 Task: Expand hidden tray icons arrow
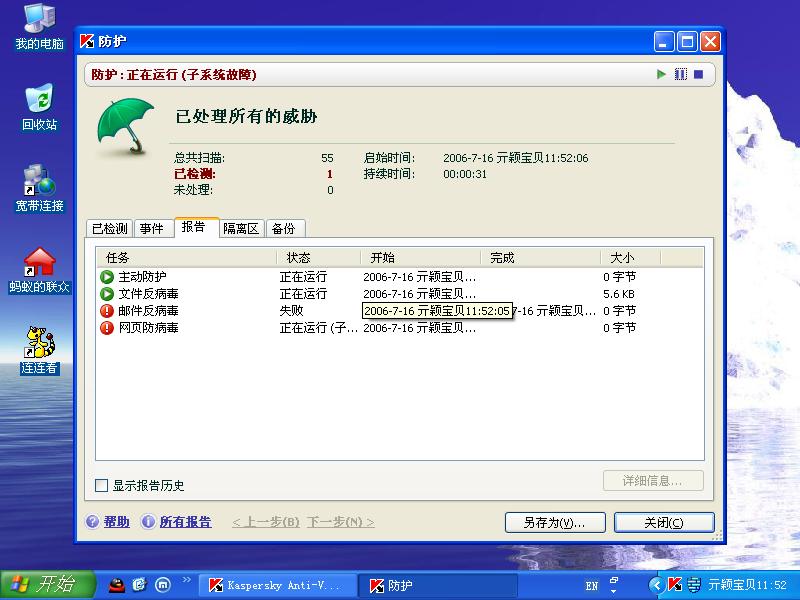pyautogui.click(x=657, y=585)
